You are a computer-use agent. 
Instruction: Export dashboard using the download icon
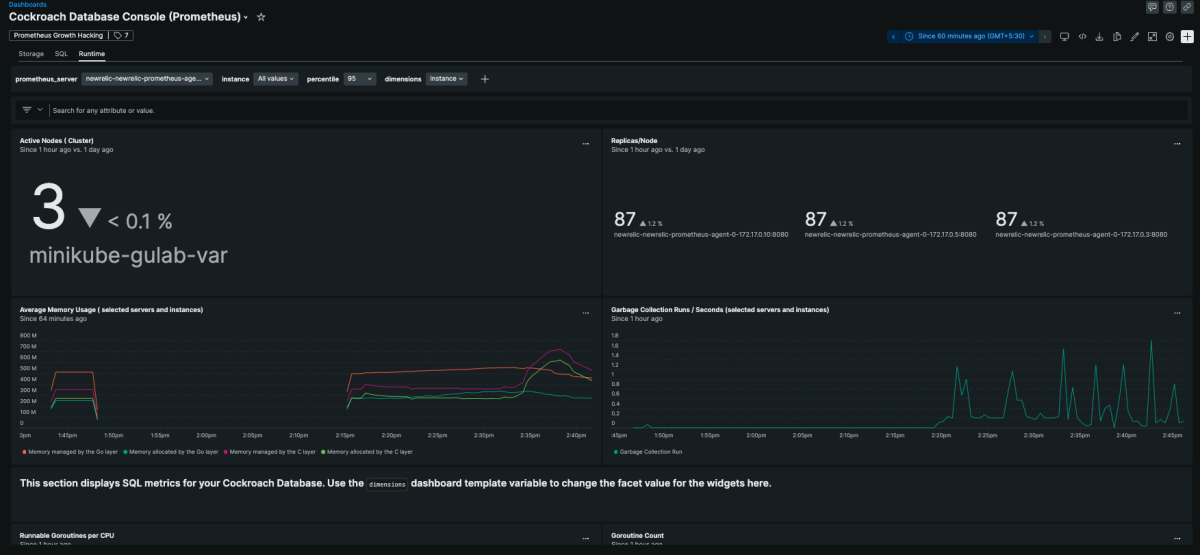point(1099,36)
